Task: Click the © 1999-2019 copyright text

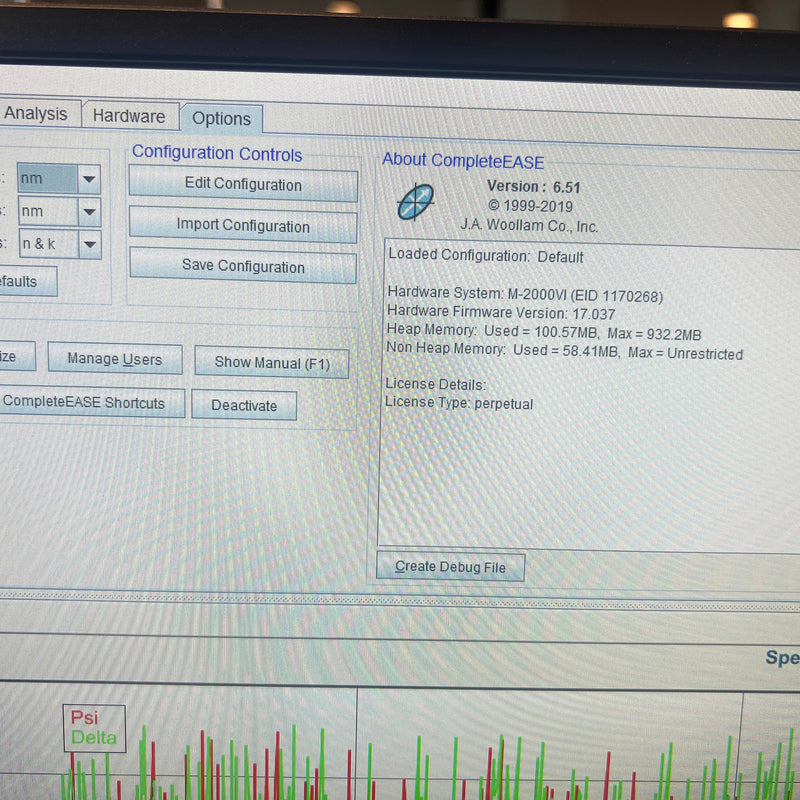Action: (531, 206)
